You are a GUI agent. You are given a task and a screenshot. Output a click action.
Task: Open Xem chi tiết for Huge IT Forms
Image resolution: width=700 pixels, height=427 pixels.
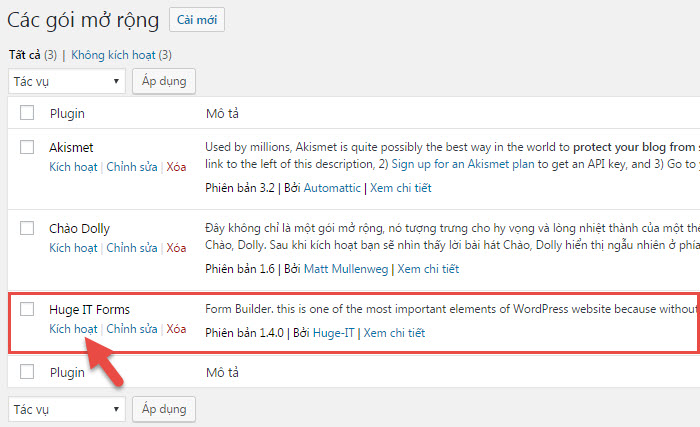(x=394, y=333)
